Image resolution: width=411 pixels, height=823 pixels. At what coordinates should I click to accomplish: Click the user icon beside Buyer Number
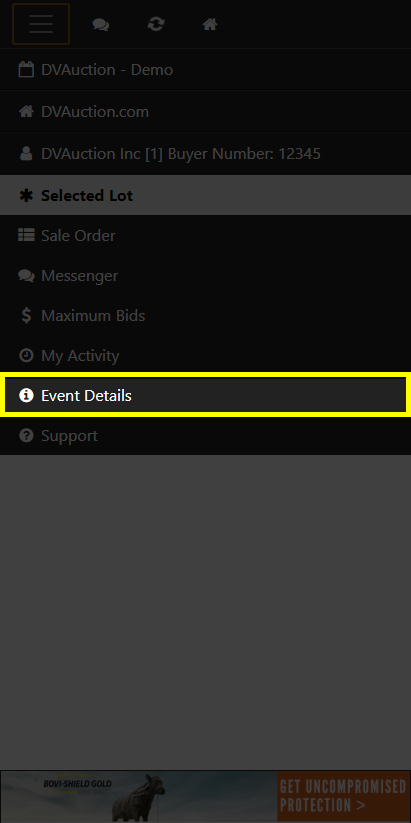point(26,153)
